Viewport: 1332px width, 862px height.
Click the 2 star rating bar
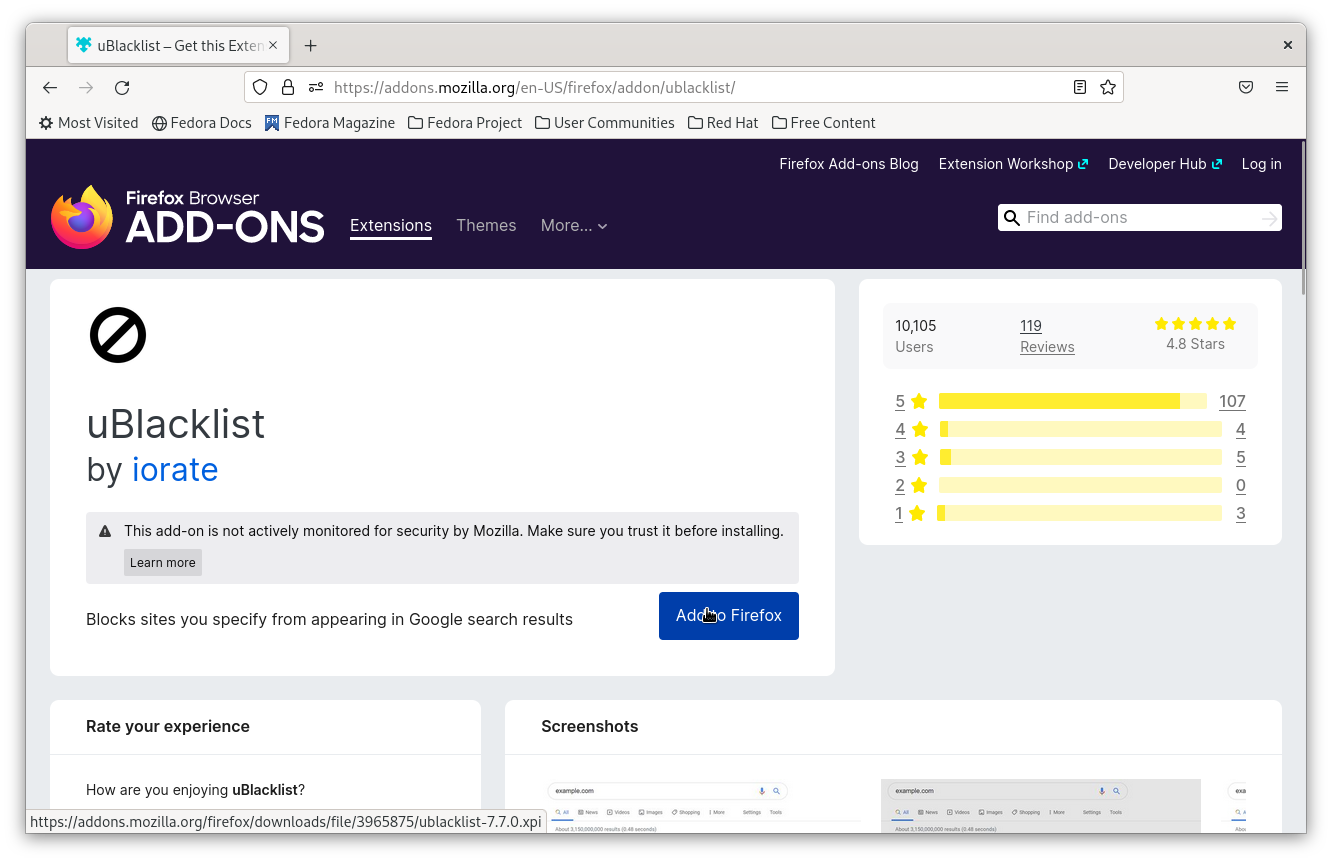(x=1080, y=485)
